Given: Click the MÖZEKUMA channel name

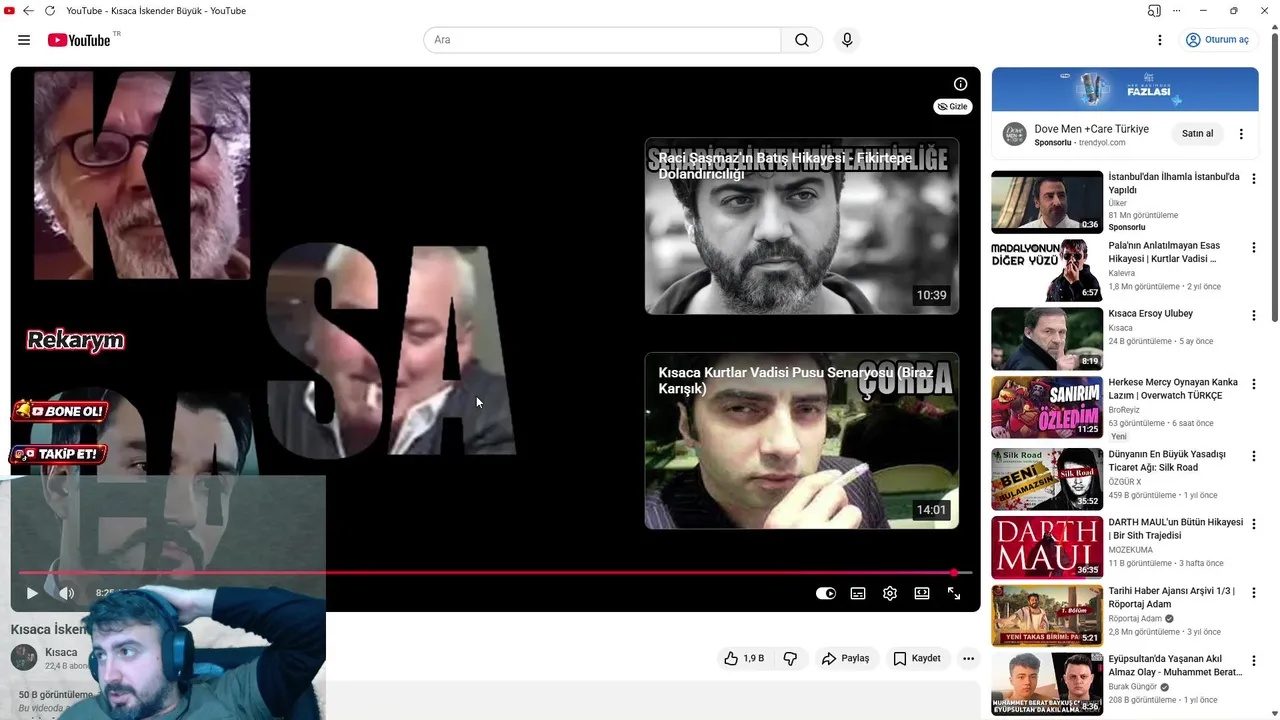Looking at the screenshot, I should (1131, 550).
